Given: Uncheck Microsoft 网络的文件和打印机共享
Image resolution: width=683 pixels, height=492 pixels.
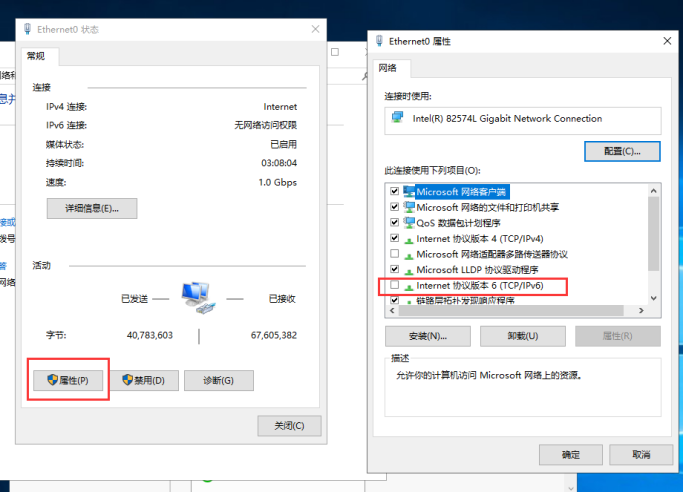Looking at the screenshot, I should click(x=395, y=207).
